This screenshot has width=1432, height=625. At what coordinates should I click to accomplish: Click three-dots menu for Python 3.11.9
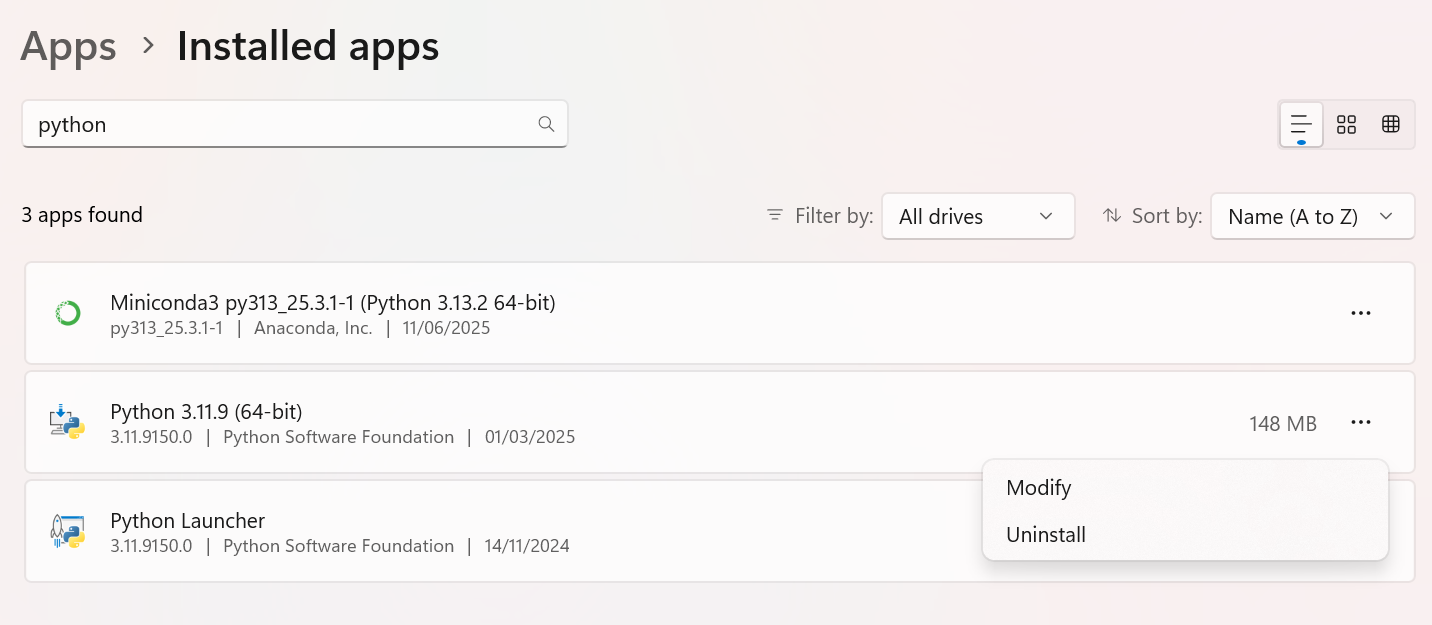click(x=1360, y=423)
